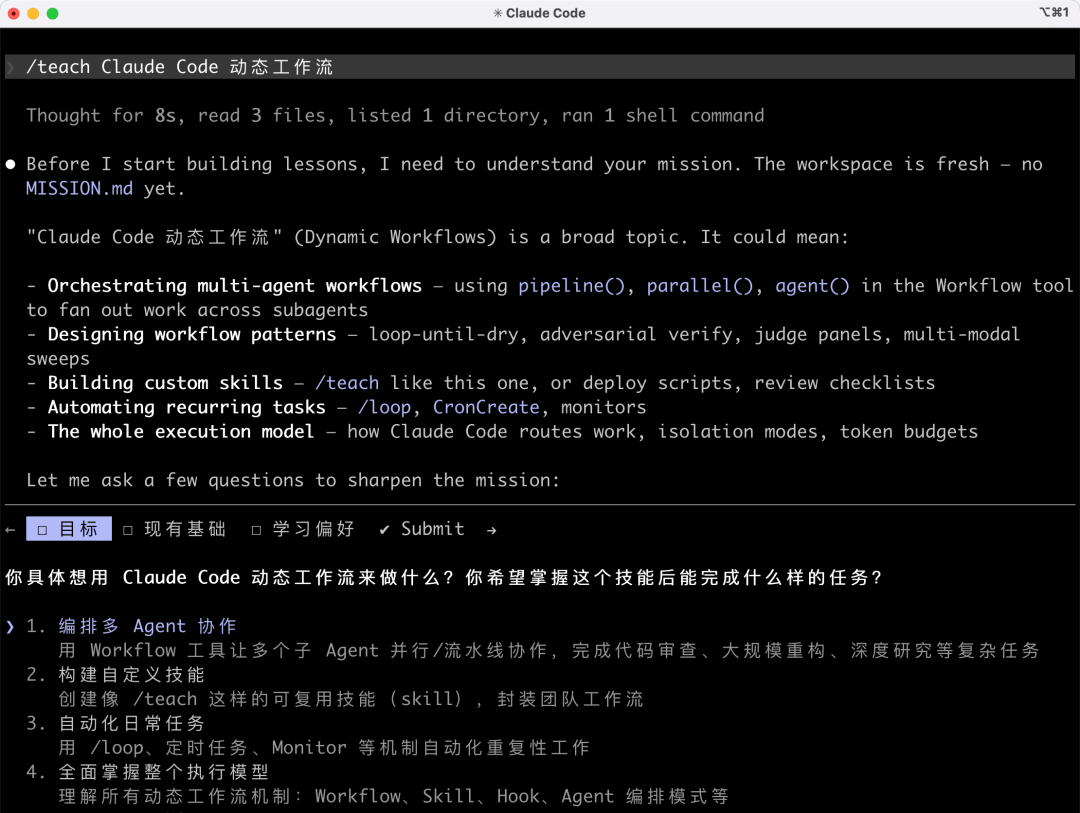Choose option 1 编排多 Agent 协作

[147, 626]
